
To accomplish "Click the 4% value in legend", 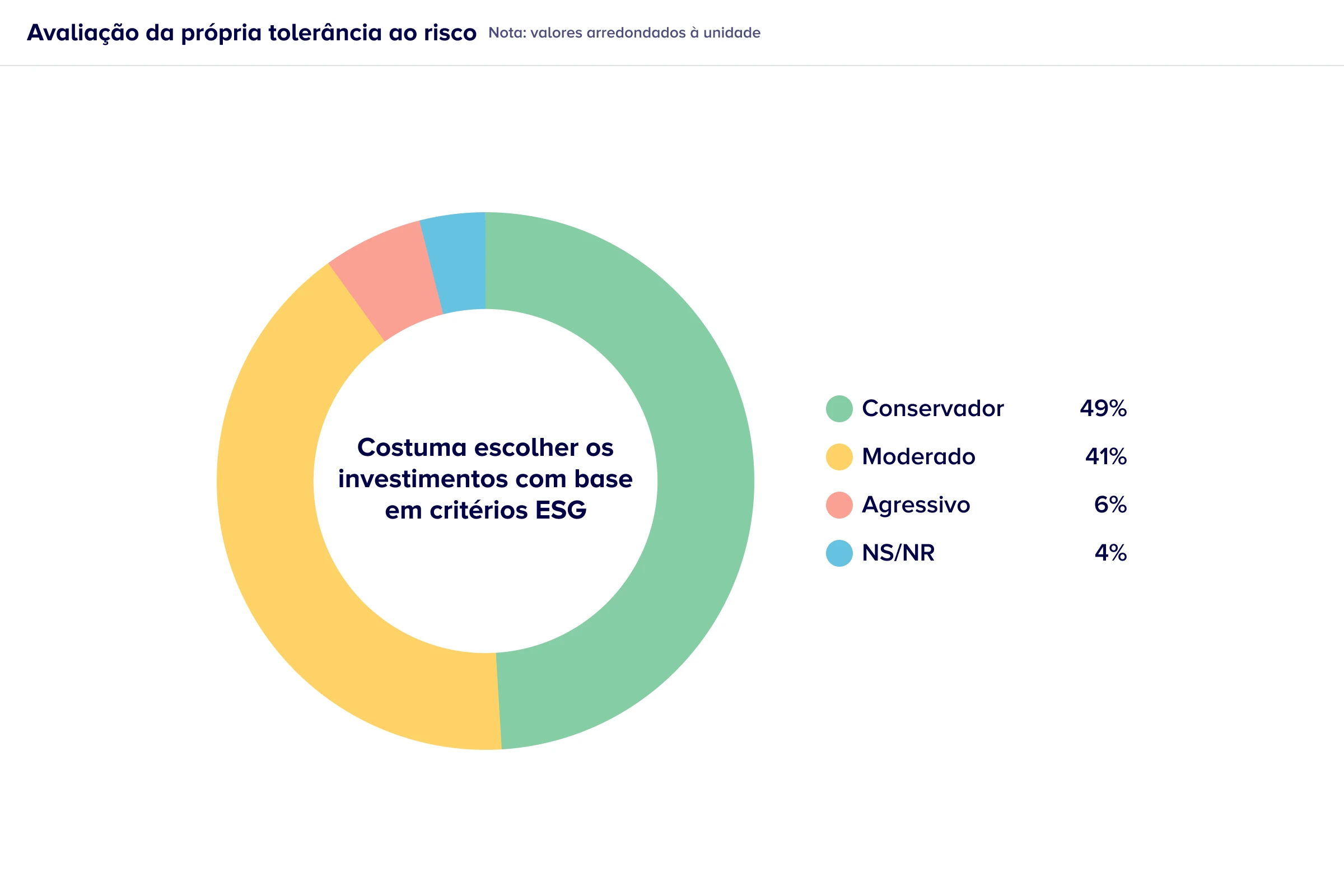I will pyautogui.click(x=1110, y=553).
